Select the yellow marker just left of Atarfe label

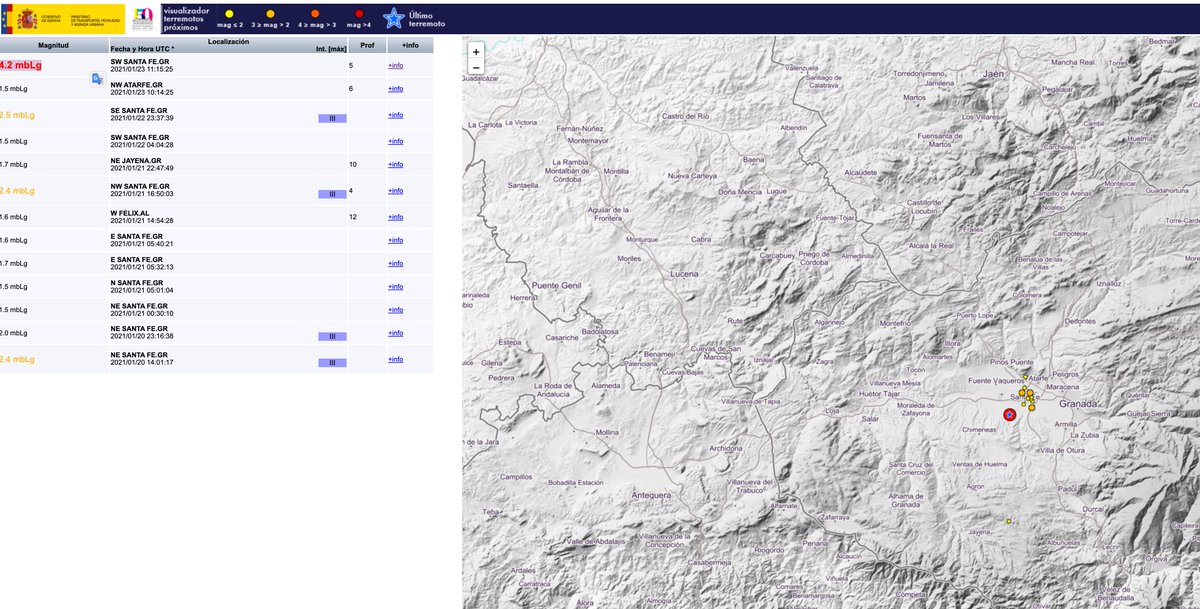(x=1025, y=378)
